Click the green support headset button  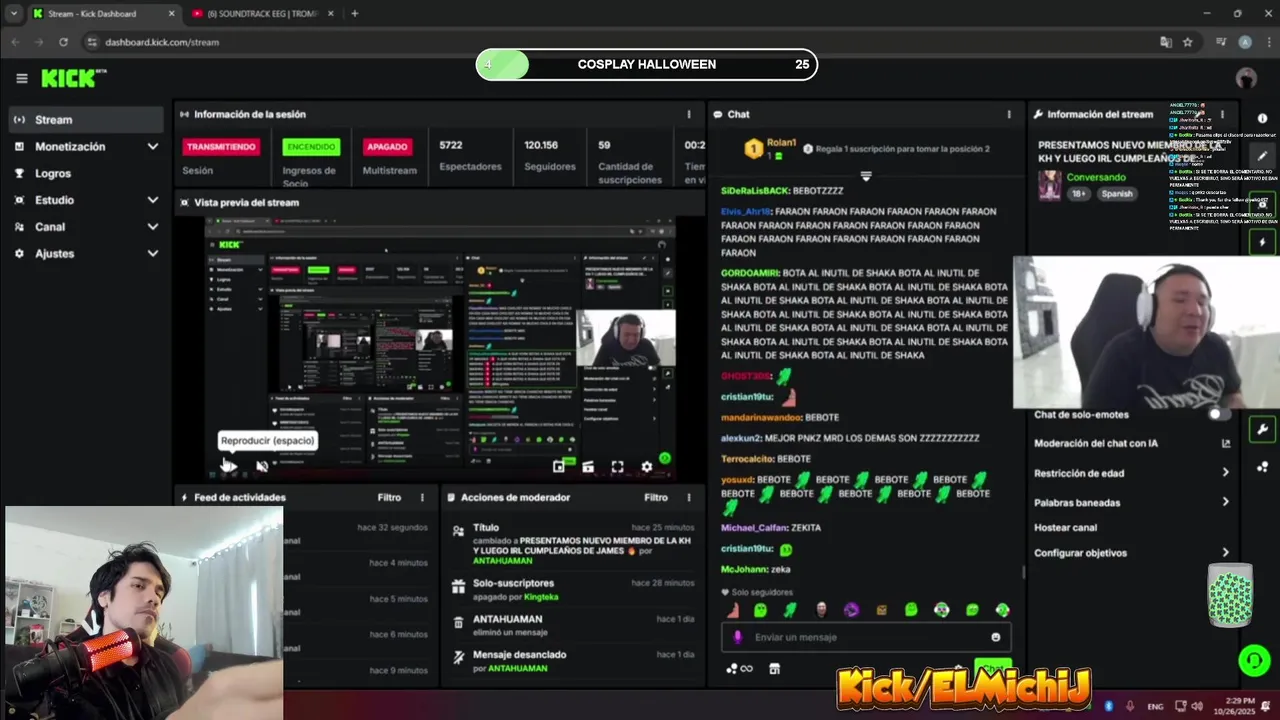click(x=1254, y=660)
